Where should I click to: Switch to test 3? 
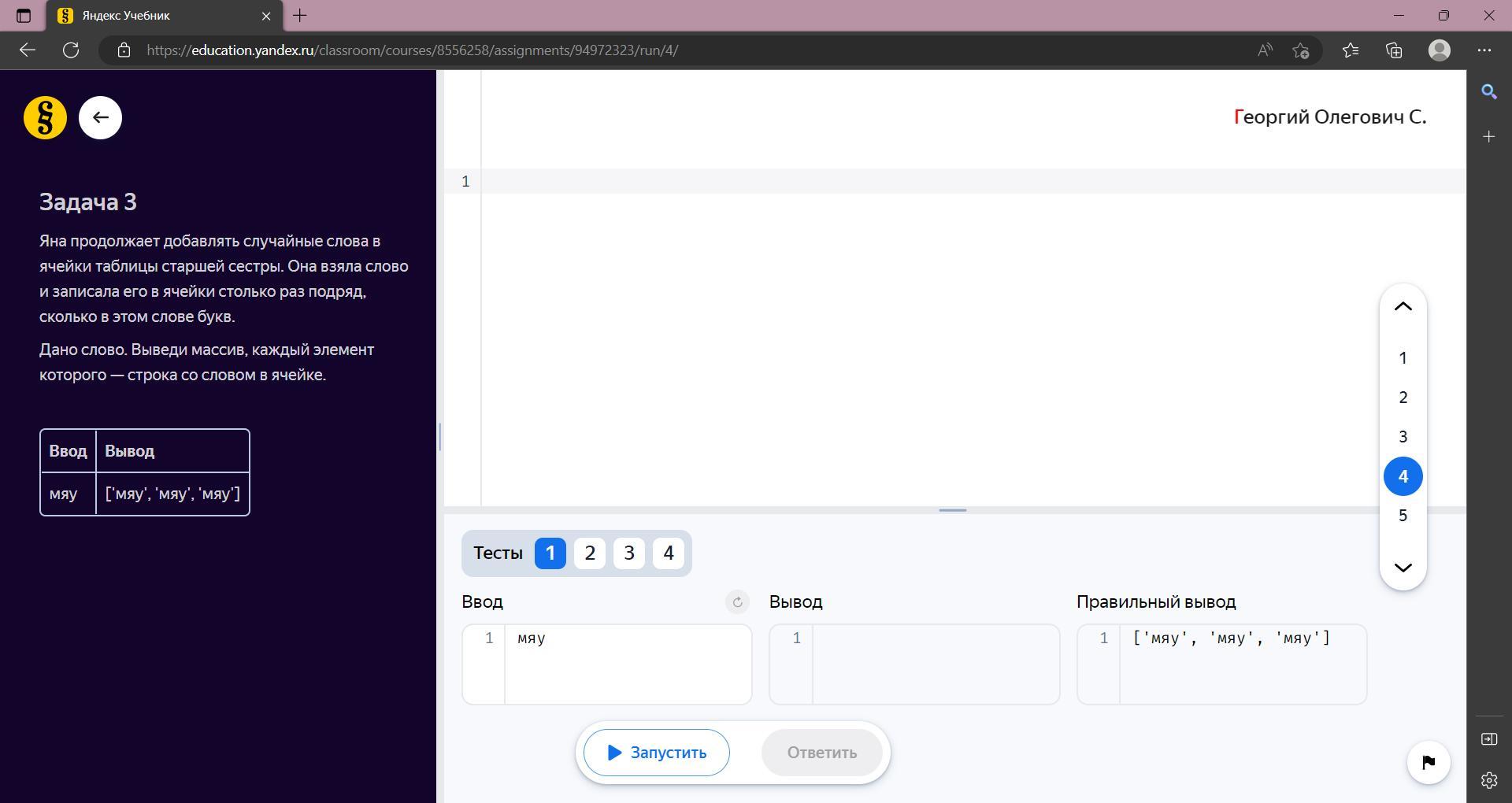pos(629,553)
